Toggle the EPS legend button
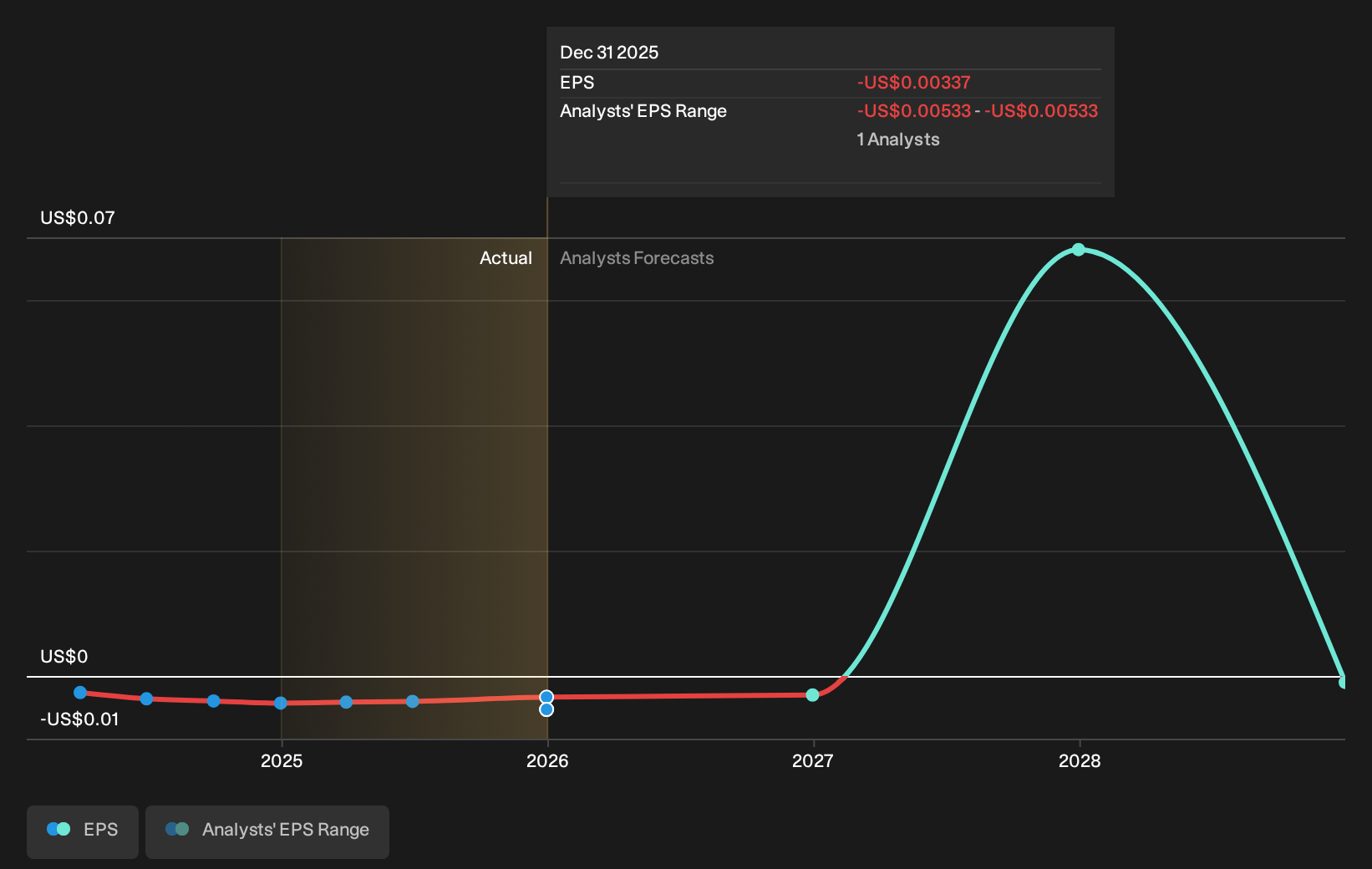Viewport: 1372px width, 869px height. coord(83,831)
